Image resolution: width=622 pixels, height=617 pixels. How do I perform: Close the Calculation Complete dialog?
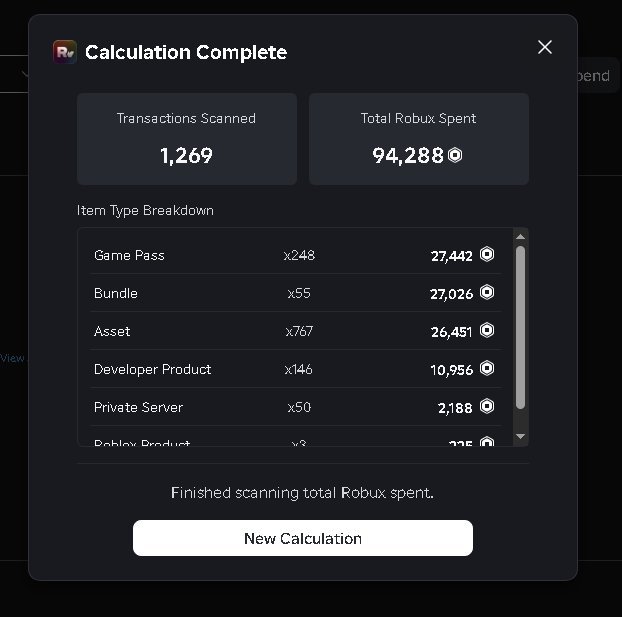545,47
